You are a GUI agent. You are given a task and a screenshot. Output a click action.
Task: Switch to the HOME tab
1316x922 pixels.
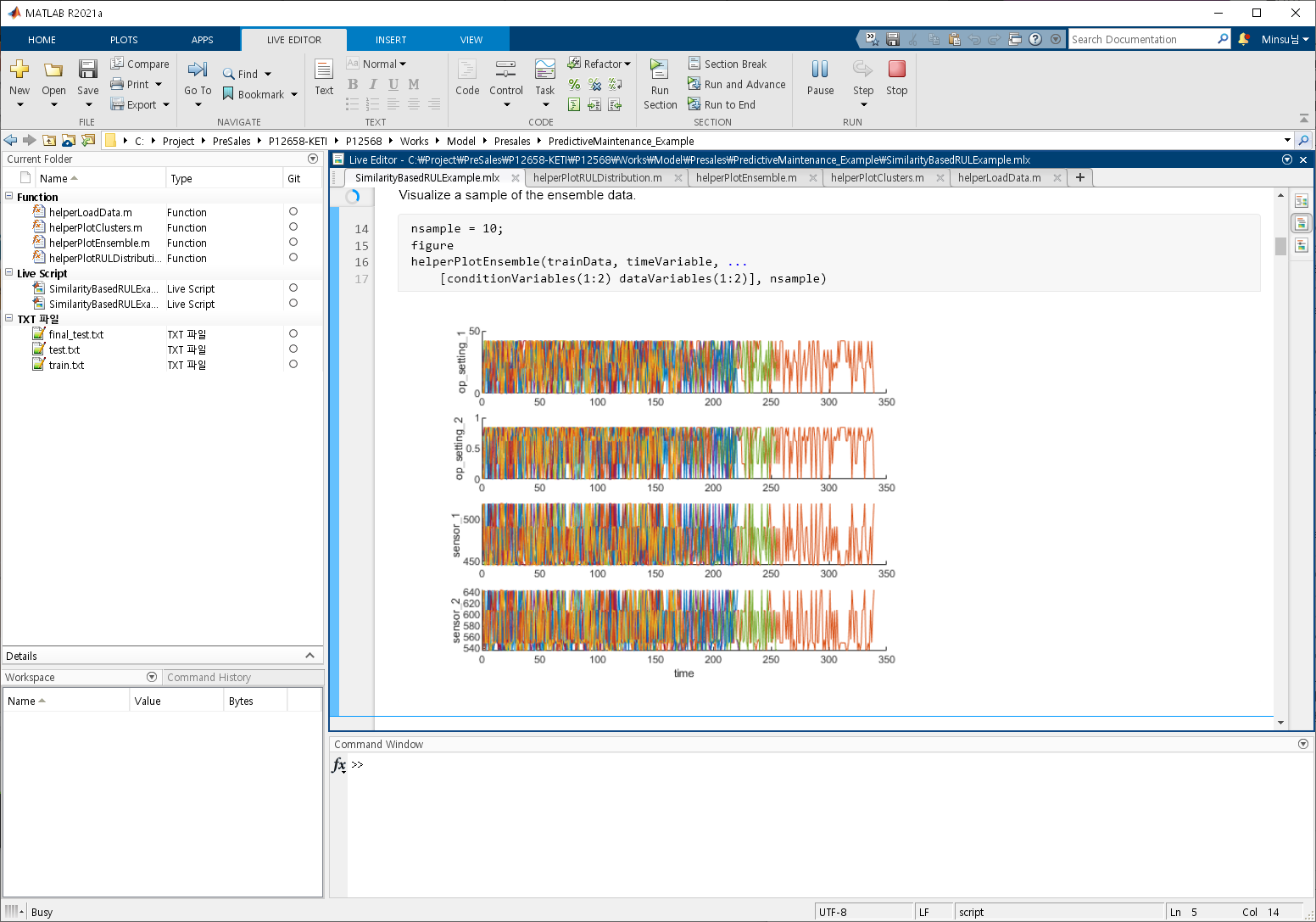(42, 39)
